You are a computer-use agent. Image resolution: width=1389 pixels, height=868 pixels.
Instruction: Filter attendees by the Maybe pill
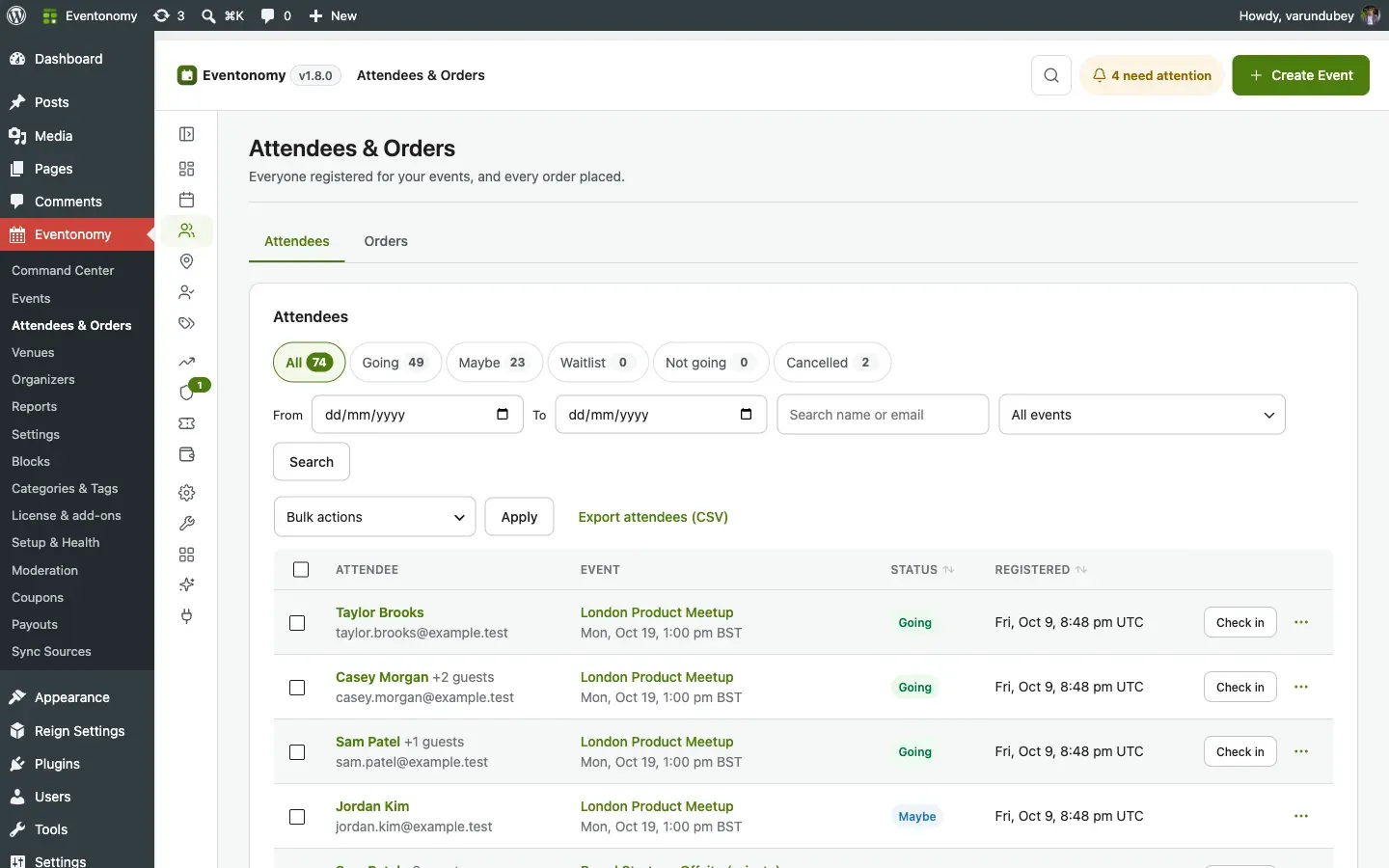coord(495,363)
